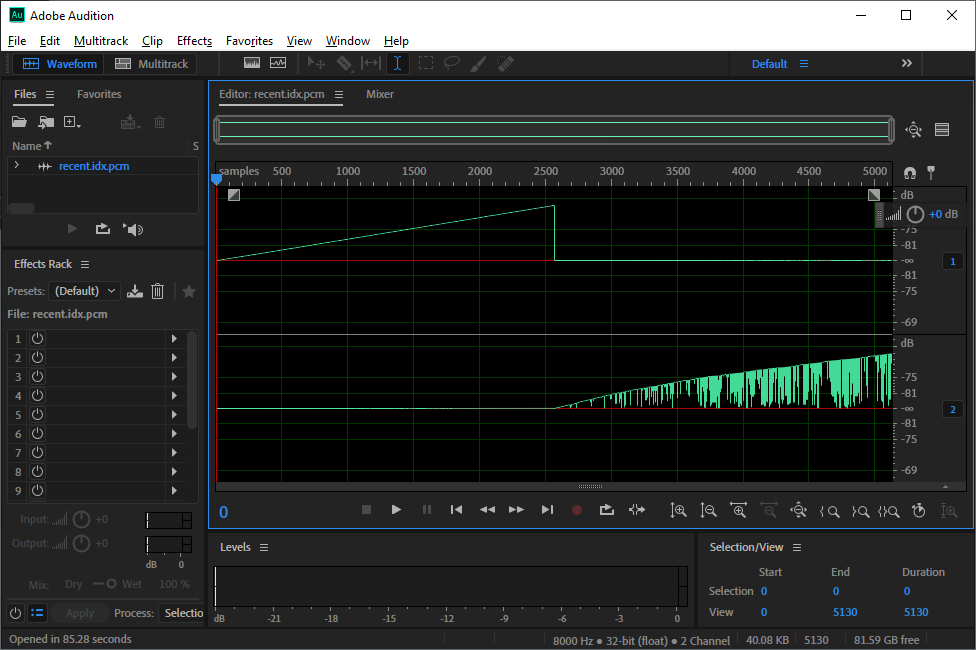Click the Waveform view button

coord(61,64)
